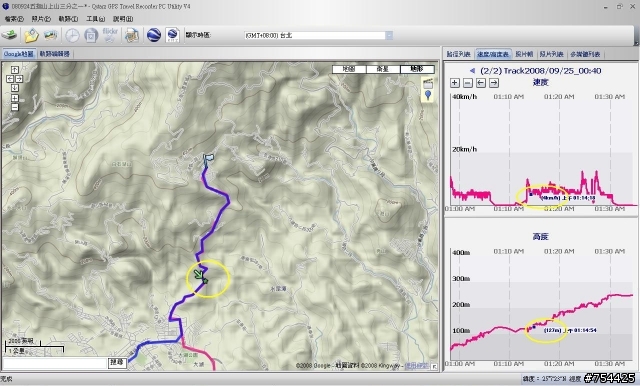The height and width of the screenshot is (386, 640).
Task: Zoom out the map with the minus button
Action: 15,107
